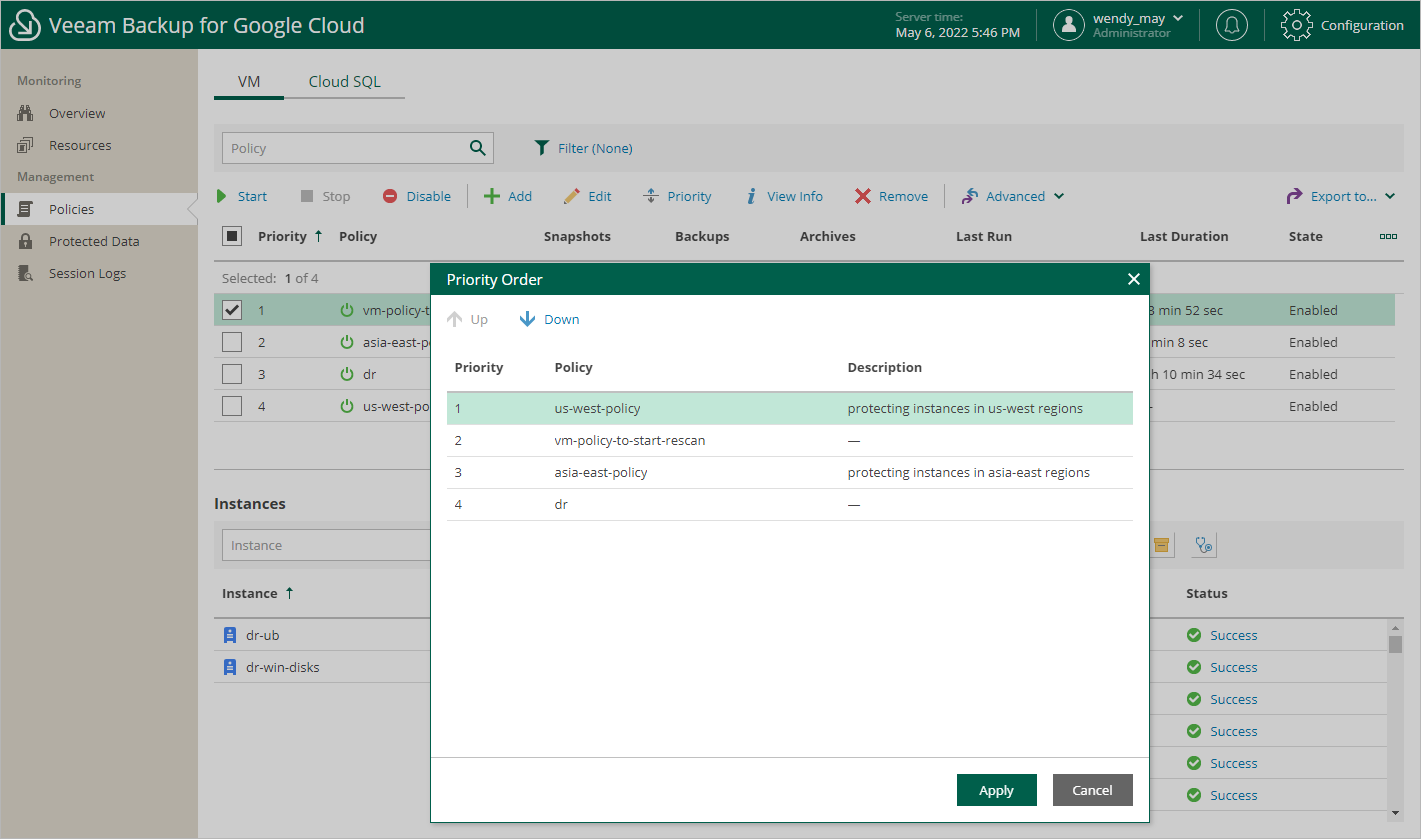Click the user avatar icon for wendy_may
Image resolution: width=1421 pixels, height=839 pixels.
point(1069,25)
